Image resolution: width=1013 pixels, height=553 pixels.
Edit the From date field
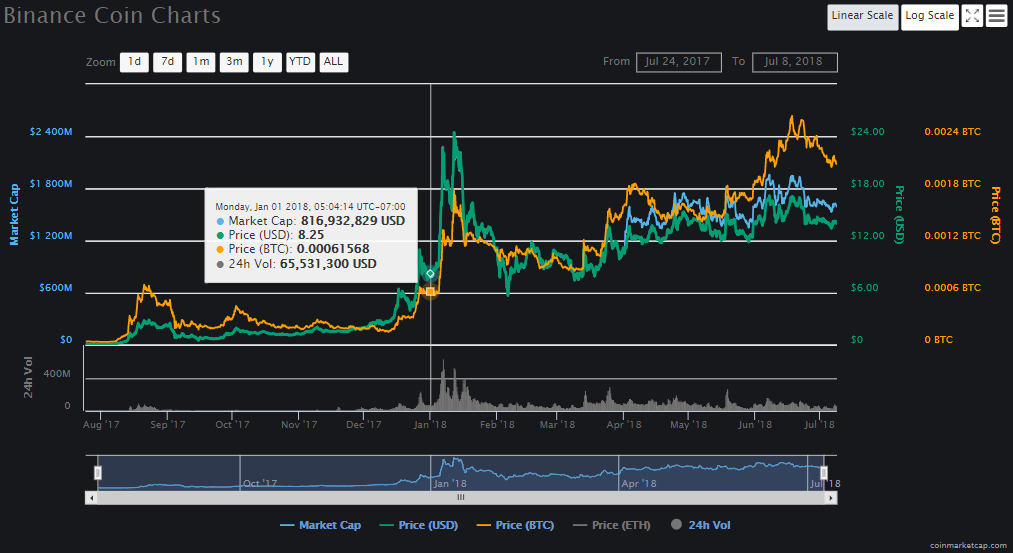[x=678, y=62]
